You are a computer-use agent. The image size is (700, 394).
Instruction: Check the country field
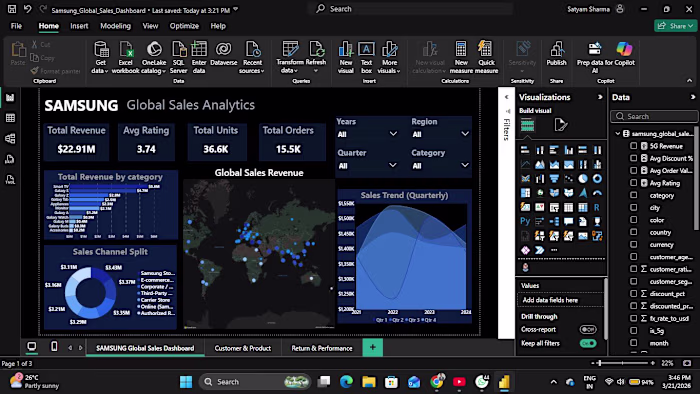633,232
